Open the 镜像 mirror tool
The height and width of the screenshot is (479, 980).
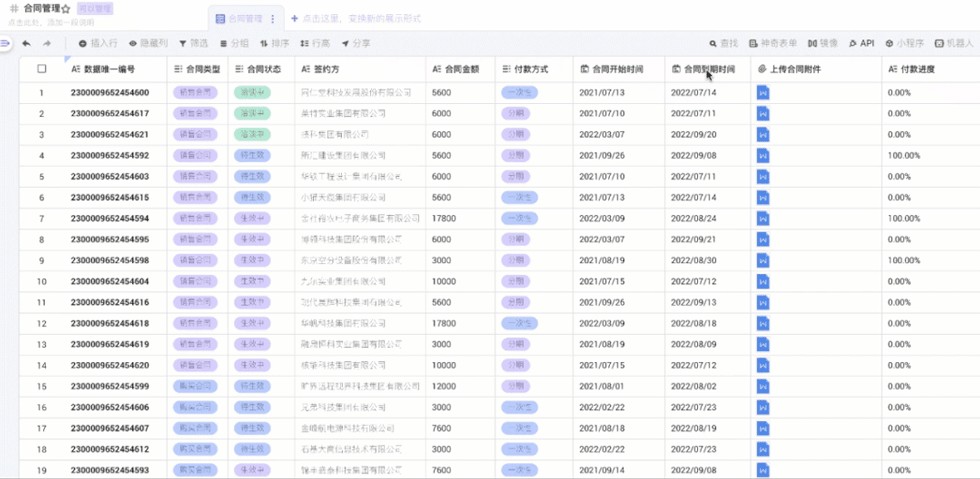(823, 44)
